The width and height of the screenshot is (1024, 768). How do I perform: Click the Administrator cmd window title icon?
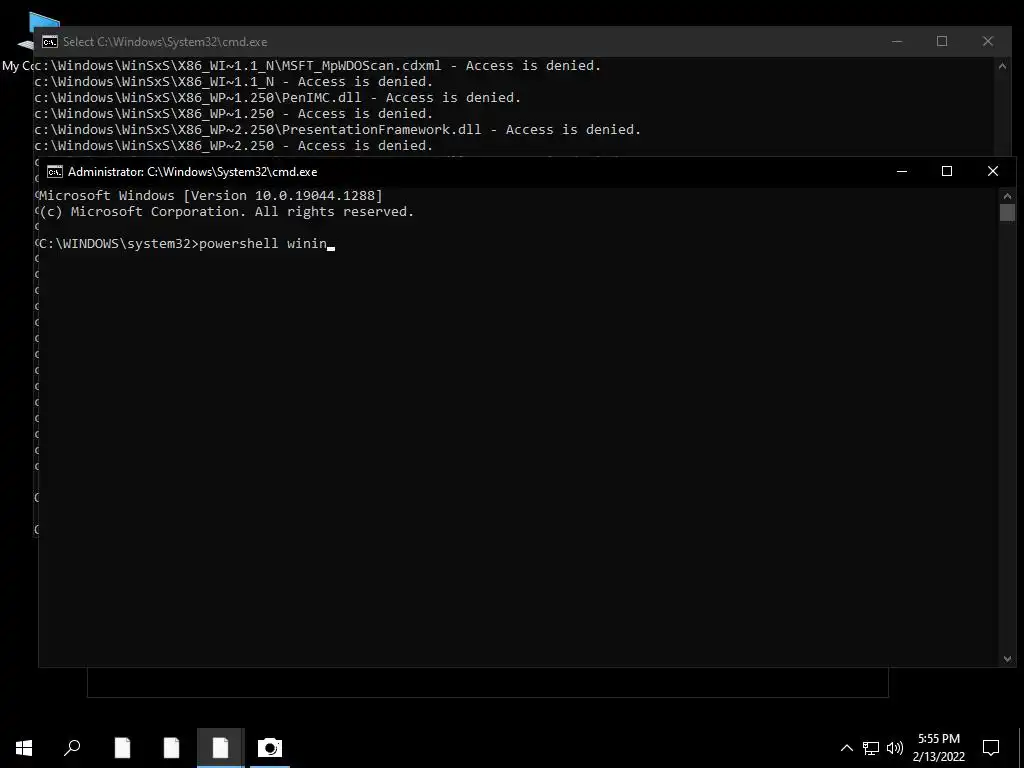[x=55, y=172]
